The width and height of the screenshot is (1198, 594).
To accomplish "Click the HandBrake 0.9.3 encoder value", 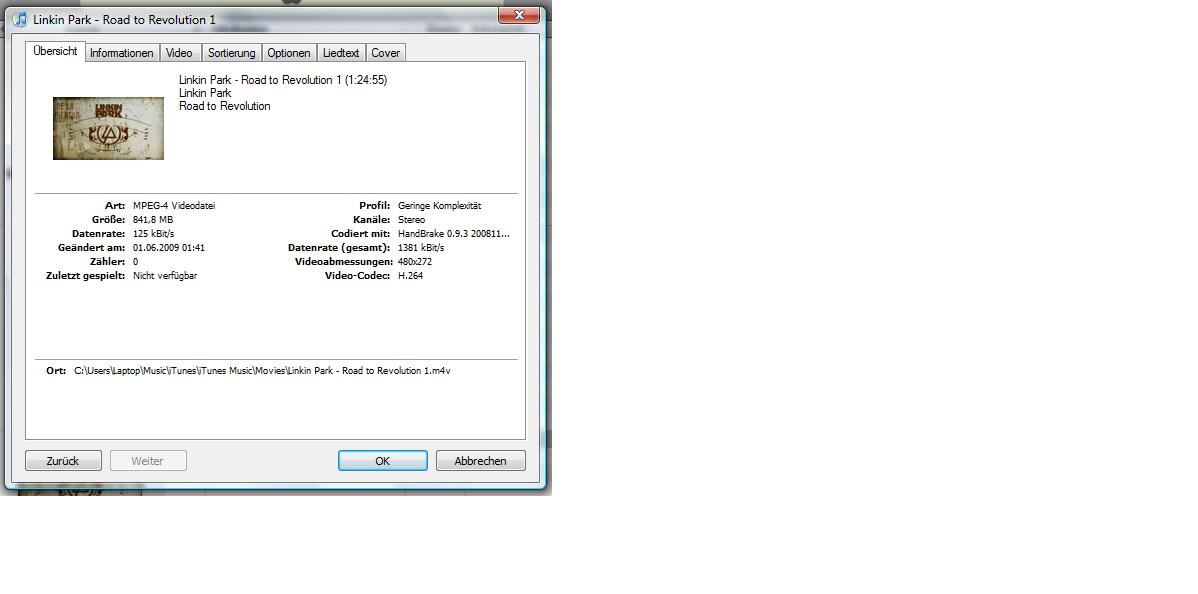I will coord(454,233).
